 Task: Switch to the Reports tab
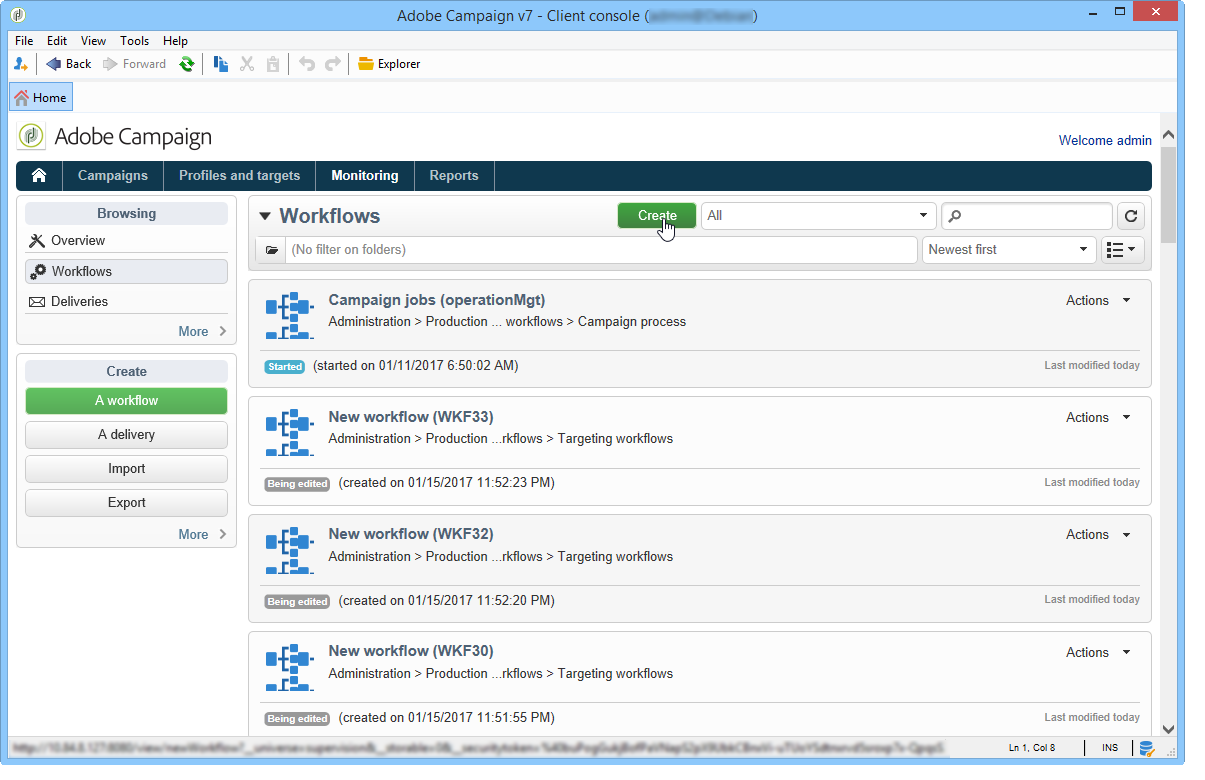[x=454, y=175]
